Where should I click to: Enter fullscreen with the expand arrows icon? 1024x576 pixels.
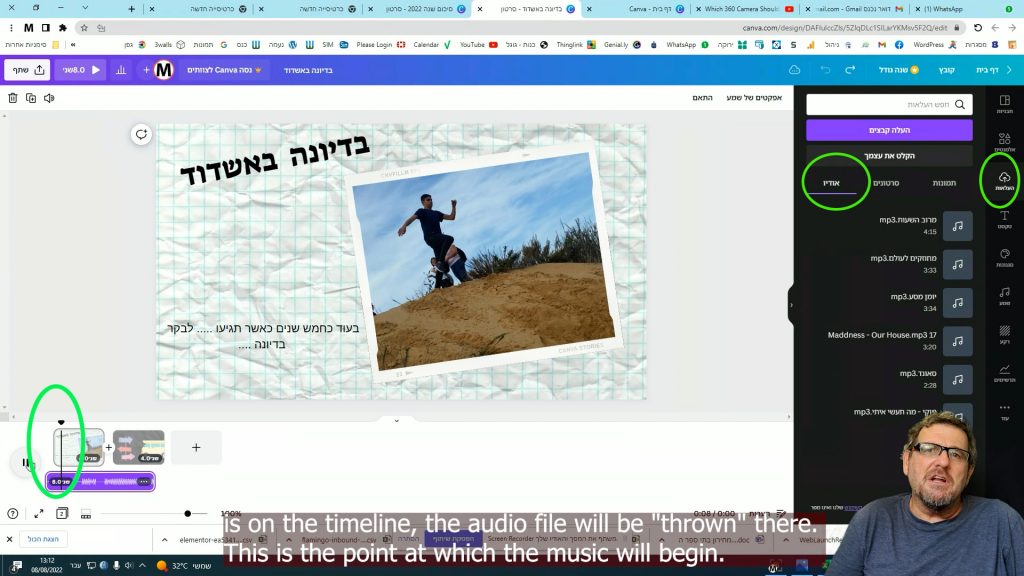click(x=39, y=514)
